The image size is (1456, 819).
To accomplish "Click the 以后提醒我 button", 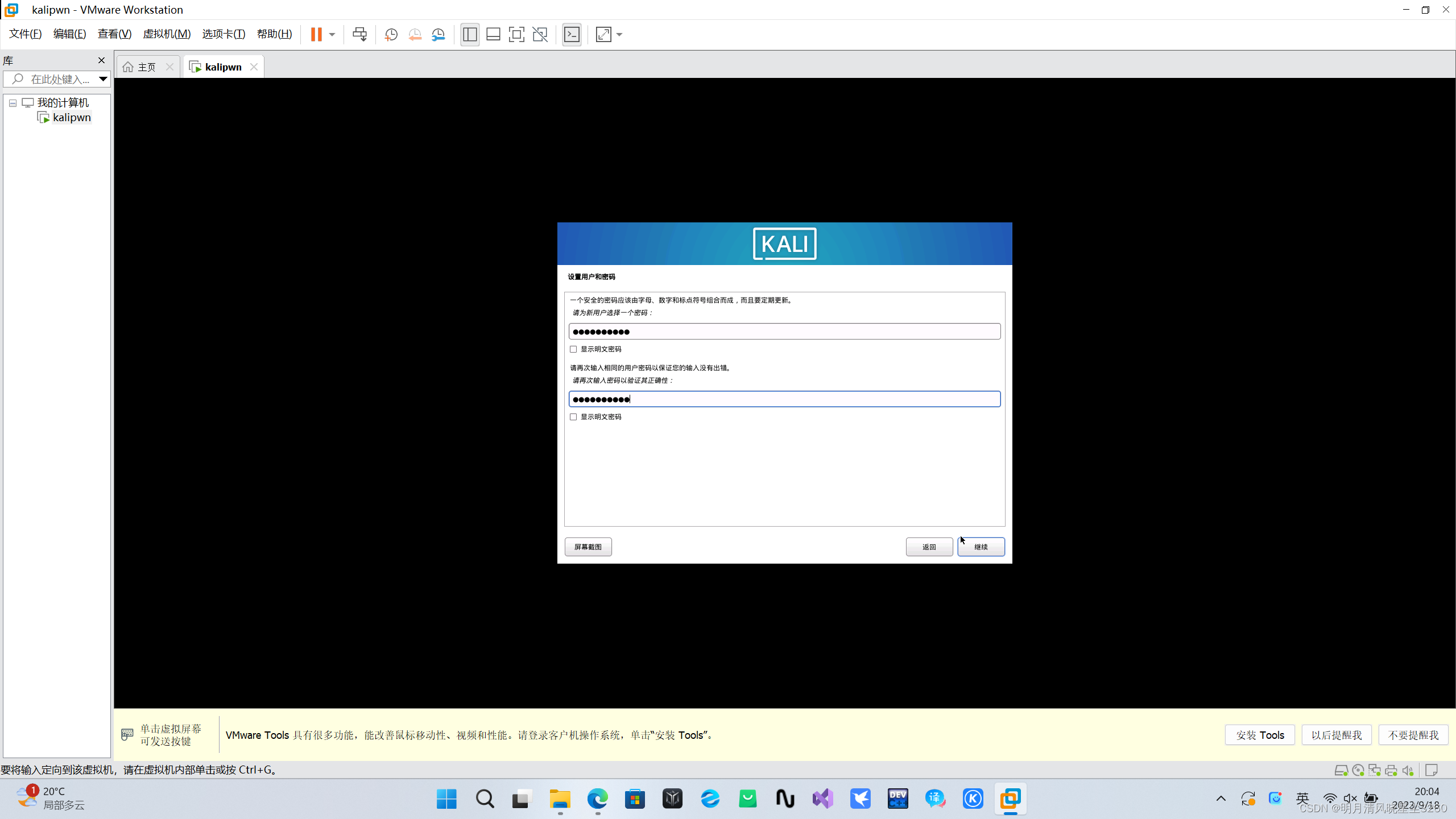I will click(1337, 735).
